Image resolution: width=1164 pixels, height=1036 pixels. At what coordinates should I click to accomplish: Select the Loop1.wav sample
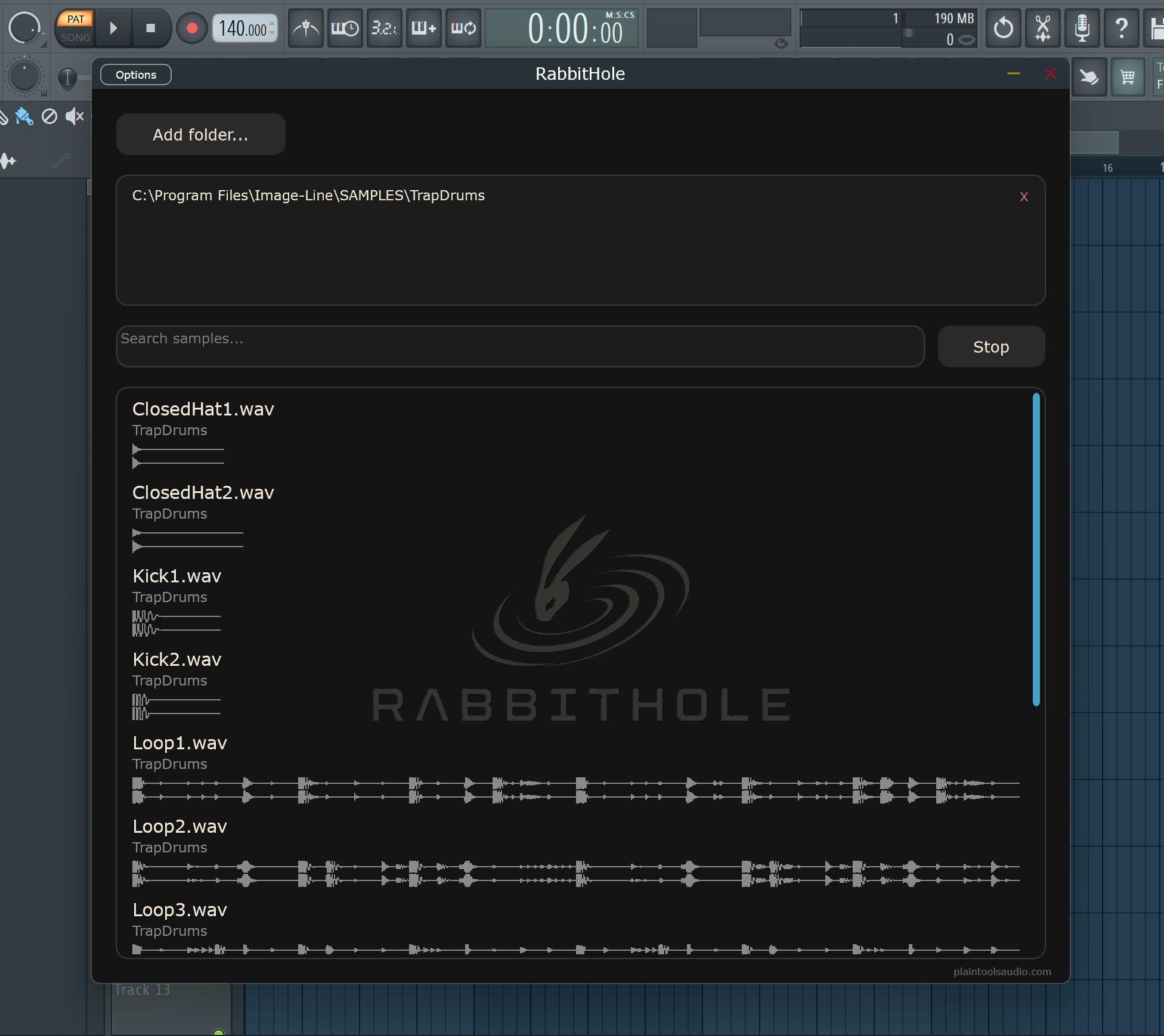click(x=179, y=743)
